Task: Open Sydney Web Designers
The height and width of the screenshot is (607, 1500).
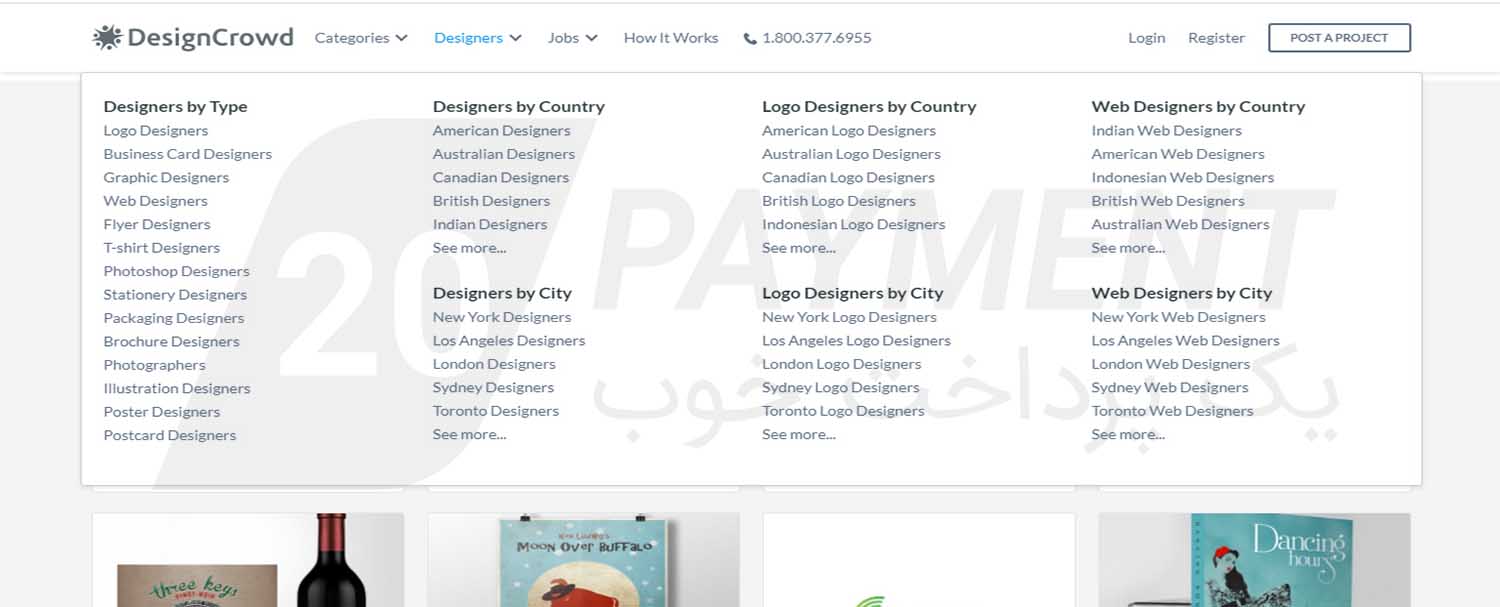Action: pos(1170,388)
